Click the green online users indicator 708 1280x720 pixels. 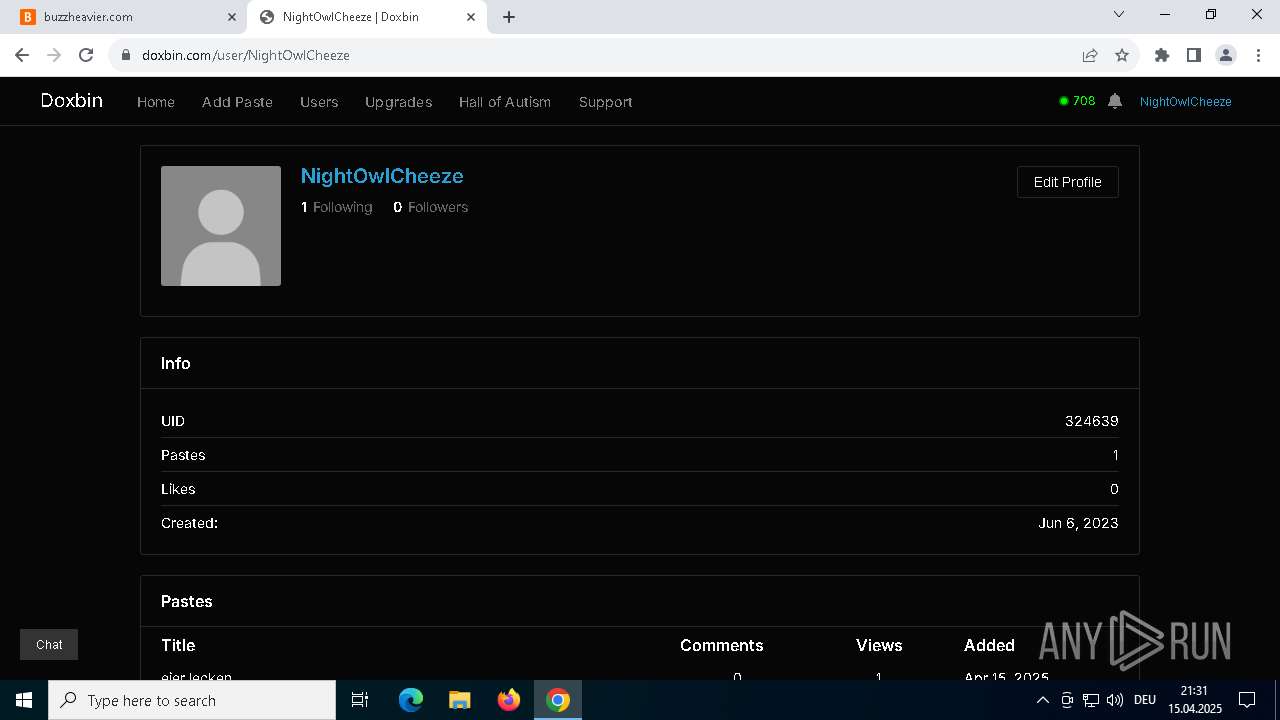tap(1078, 101)
